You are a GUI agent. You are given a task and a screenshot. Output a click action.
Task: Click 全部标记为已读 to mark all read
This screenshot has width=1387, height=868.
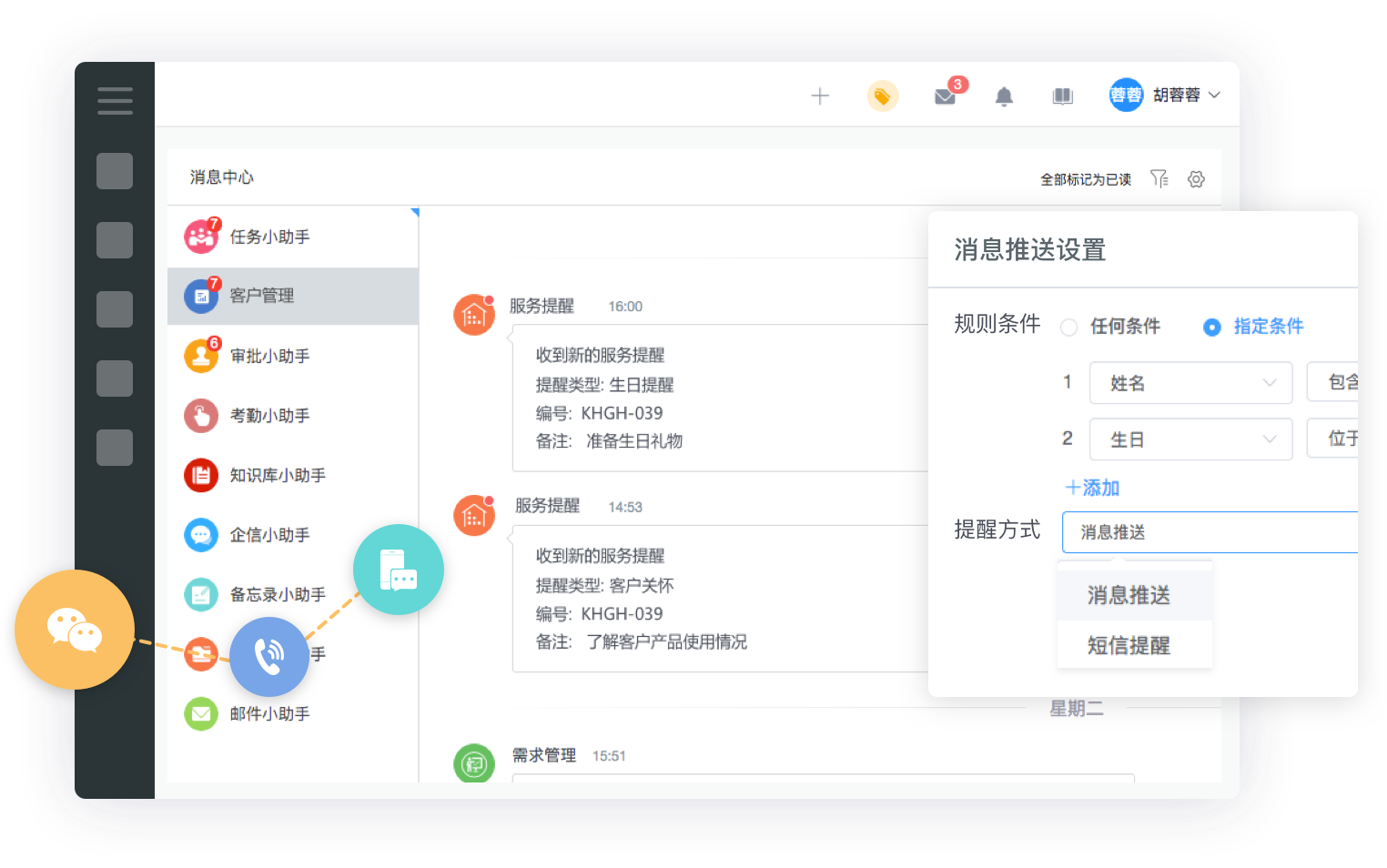click(x=1085, y=179)
